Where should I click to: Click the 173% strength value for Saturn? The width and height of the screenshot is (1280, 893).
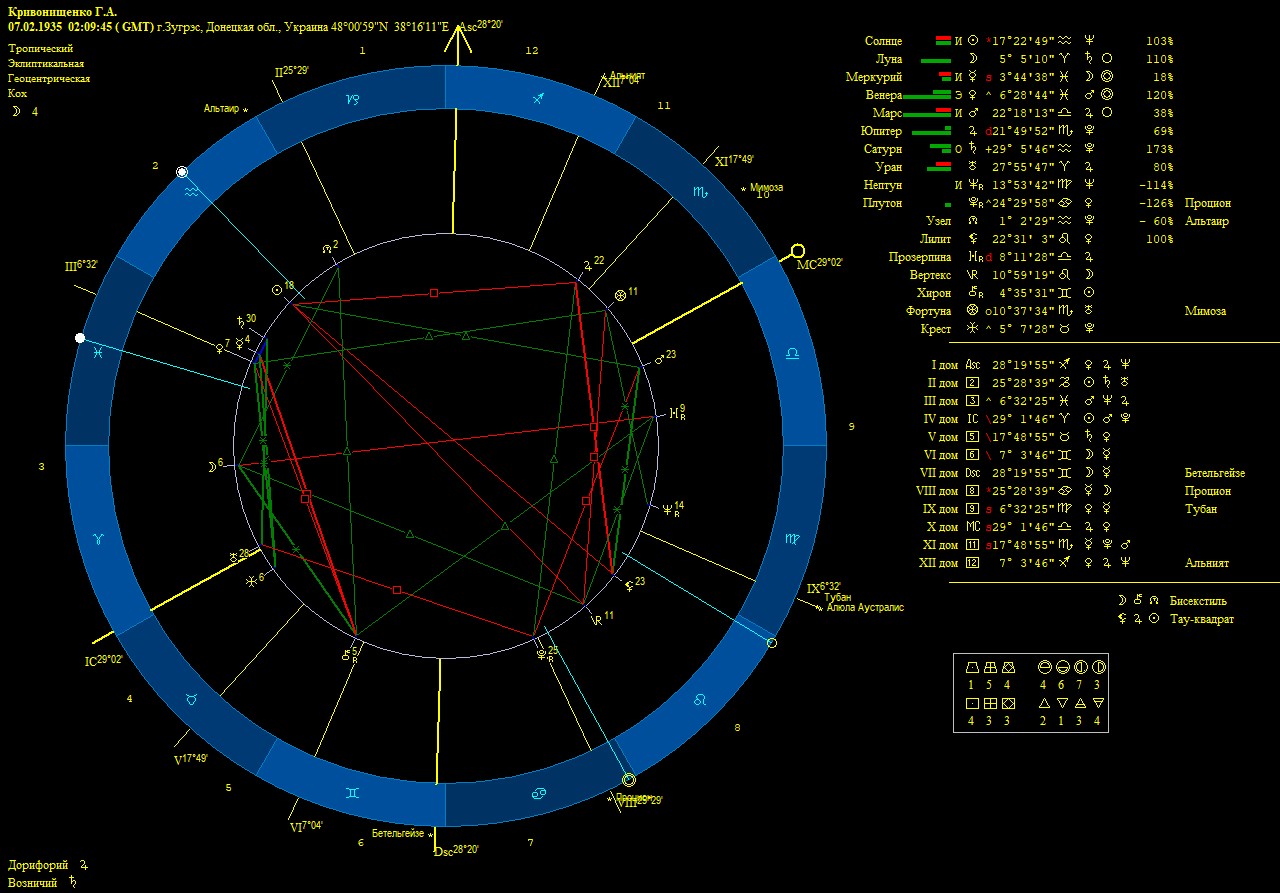pyautogui.click(x=1160, y=149)
